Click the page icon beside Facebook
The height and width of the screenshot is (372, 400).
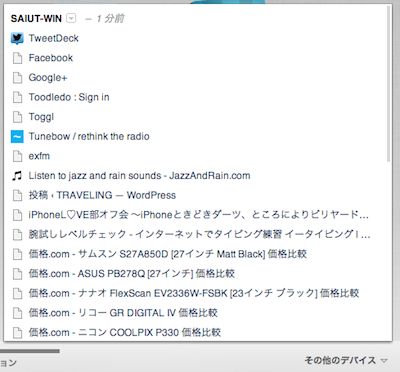(17, 58)
